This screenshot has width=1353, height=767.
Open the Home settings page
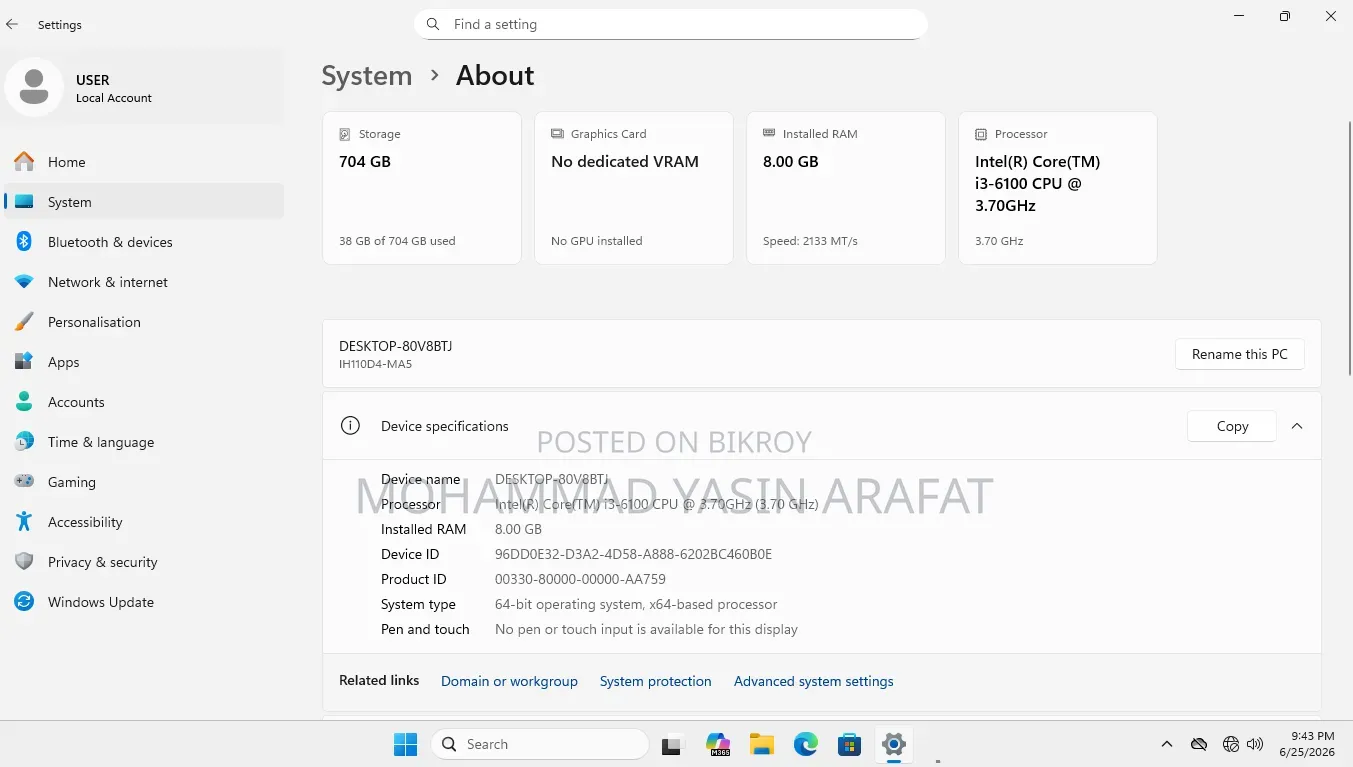(x=144, y=162)
